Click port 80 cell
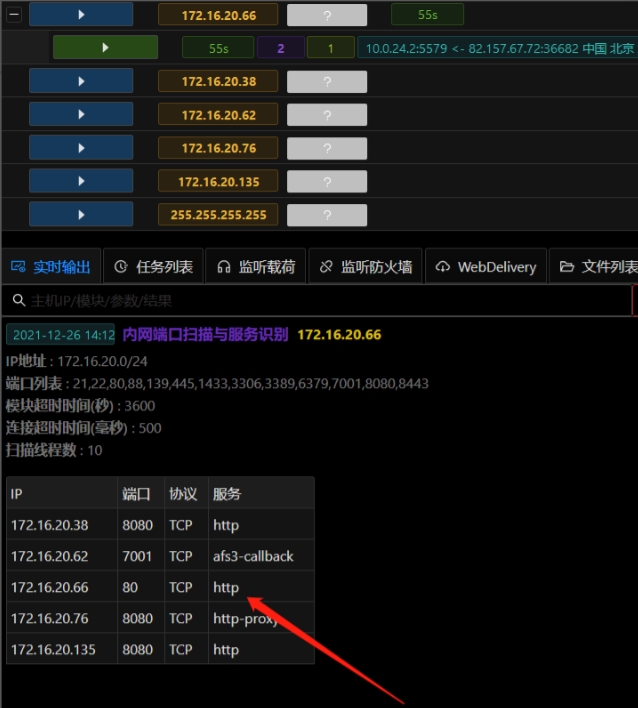This screenshot has height=708, width=638. [141, 587]
